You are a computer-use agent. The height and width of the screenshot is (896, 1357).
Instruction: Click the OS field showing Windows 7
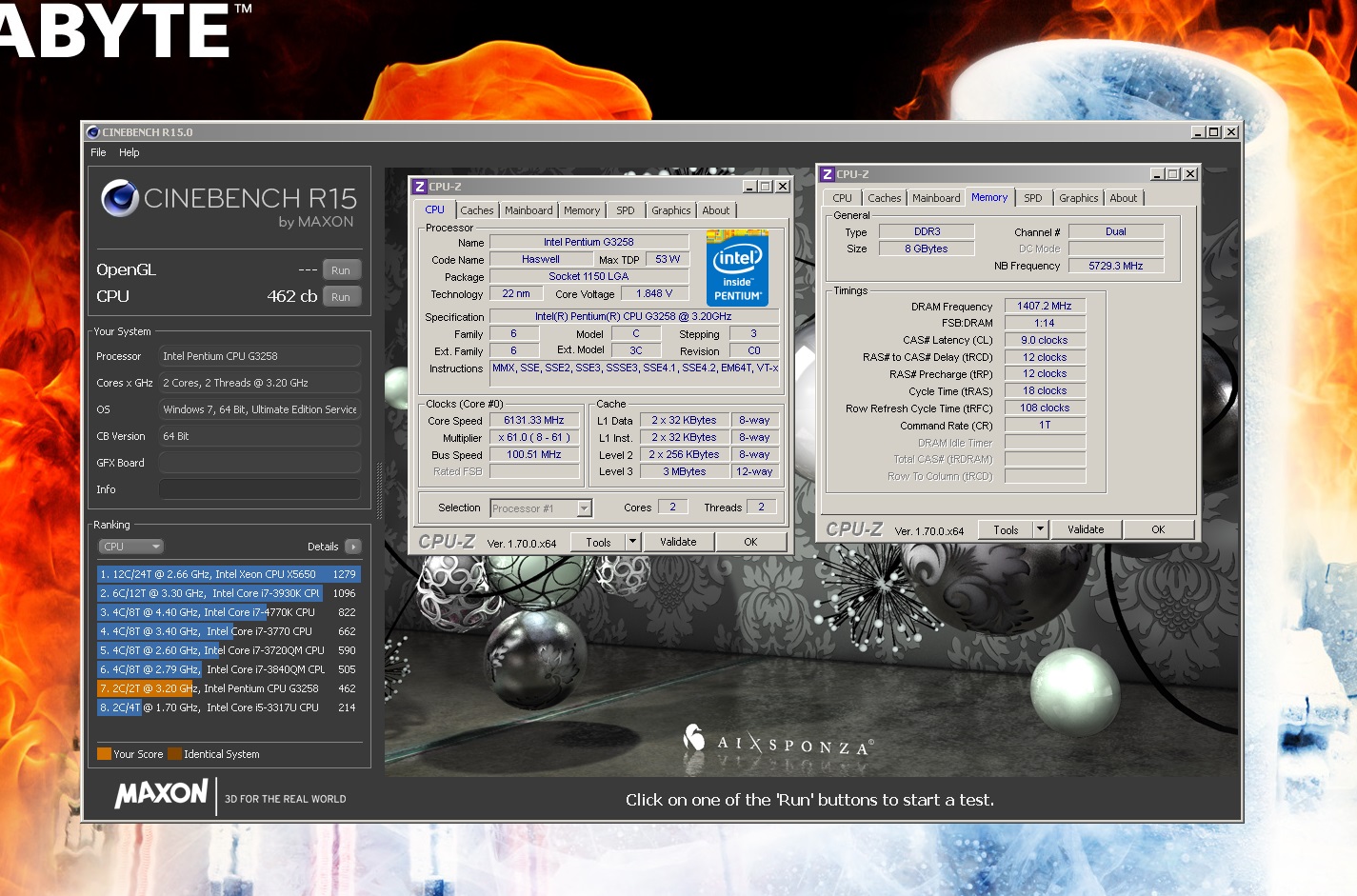click(x=260, y=409)
